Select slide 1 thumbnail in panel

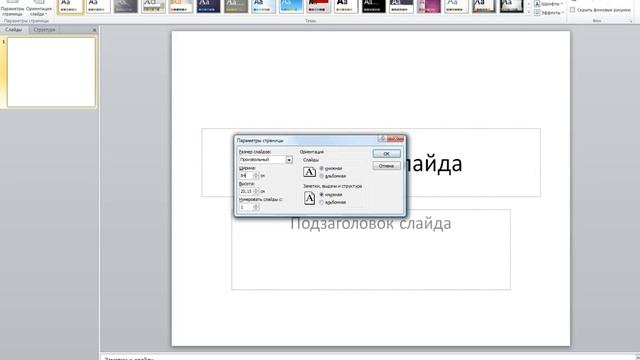(x=51, y=72)
